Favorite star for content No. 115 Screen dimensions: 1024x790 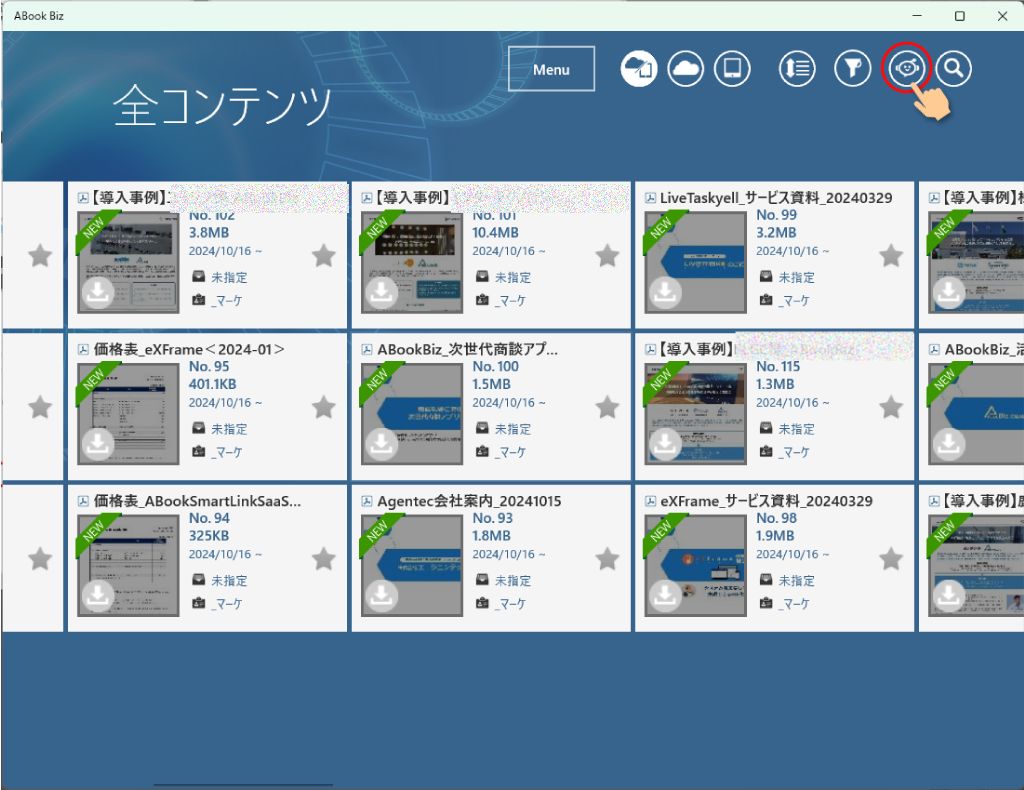[x=891, y=407]
